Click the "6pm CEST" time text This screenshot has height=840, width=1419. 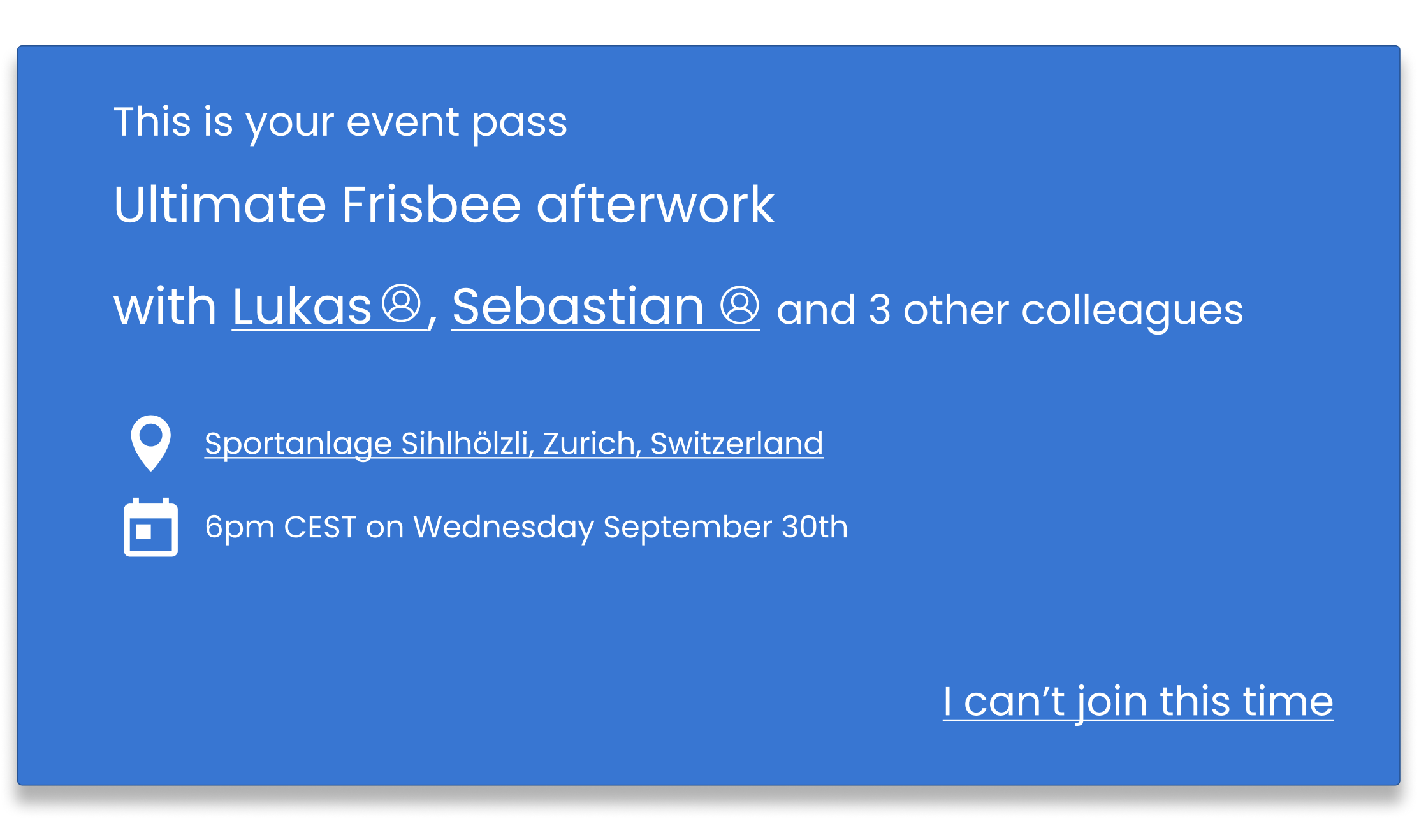click(x=280, y=527)
